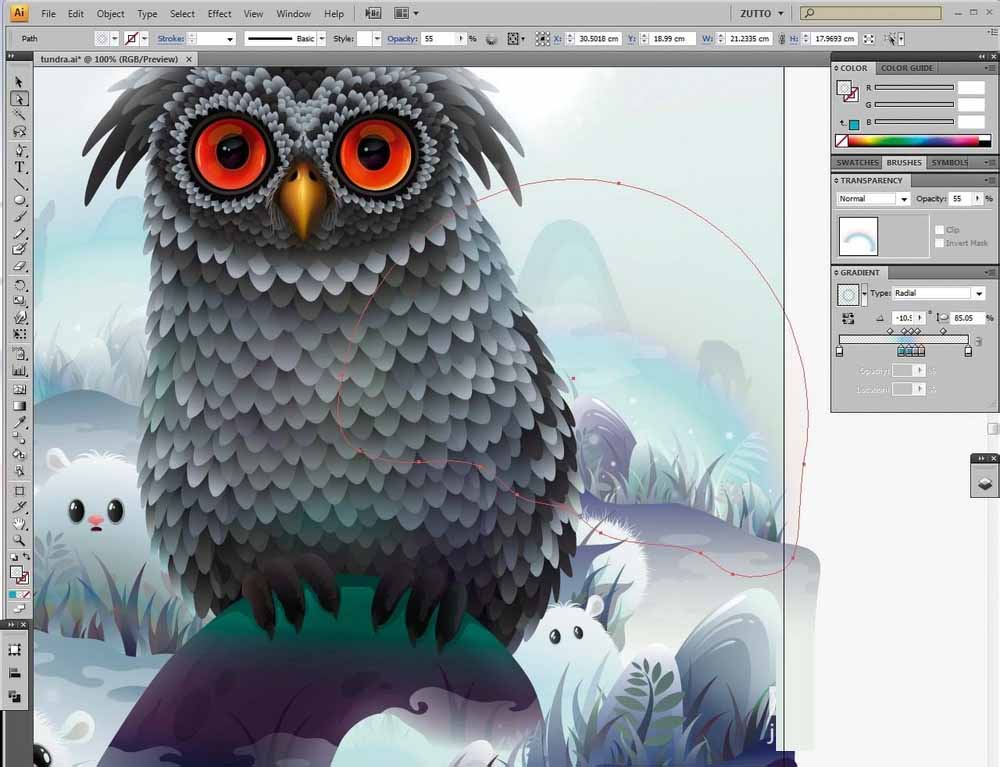1000x767 pixels.
Task: Select the Scale tool
Action: [x=19, y=301]
